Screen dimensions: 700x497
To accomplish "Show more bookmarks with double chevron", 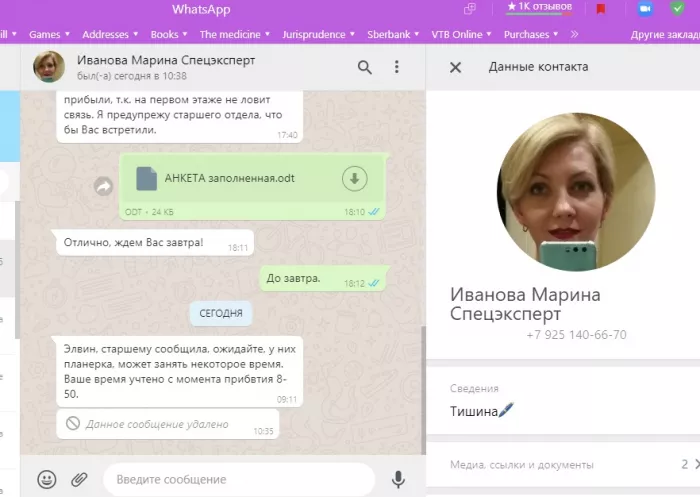I will [575, 34].
